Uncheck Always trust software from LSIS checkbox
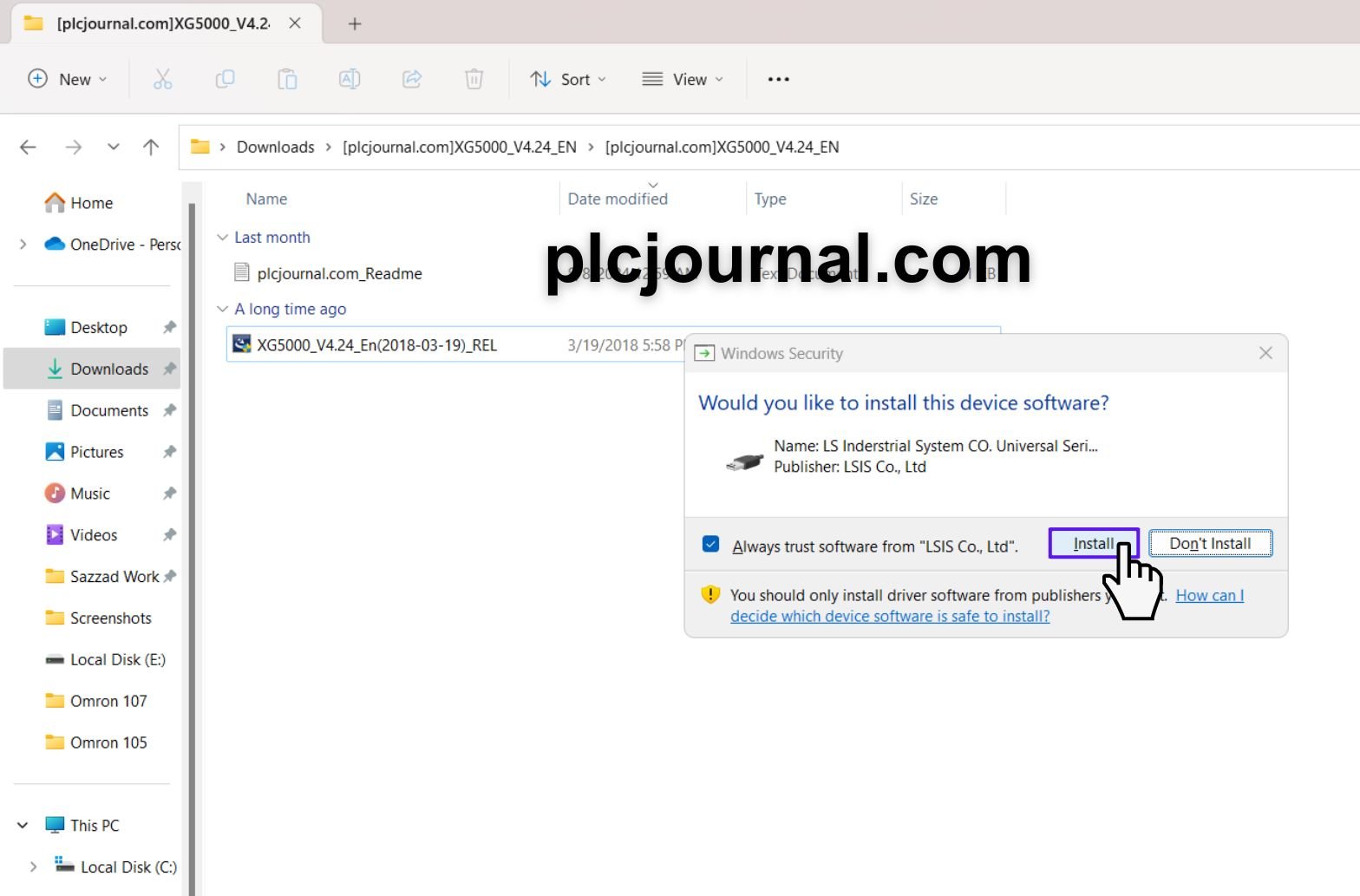 710,545
